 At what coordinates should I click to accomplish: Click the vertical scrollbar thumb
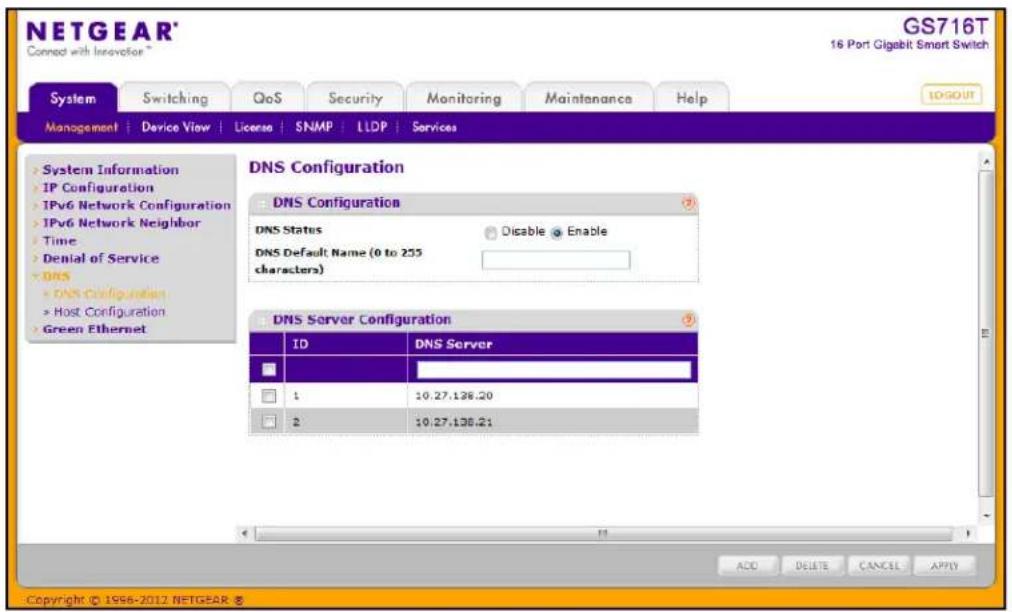tap(986, 333)
